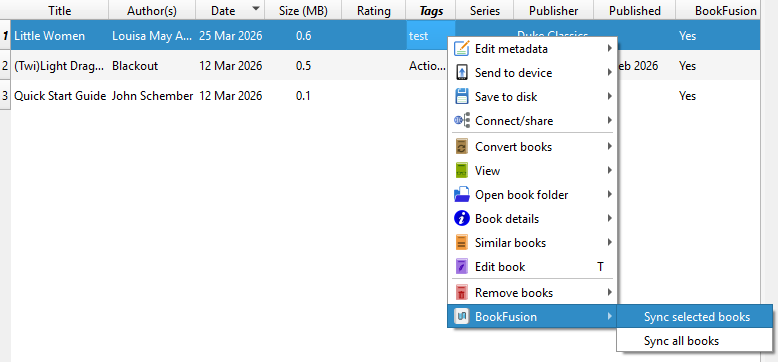Select Remove books menu entry

pyautogui.click(x=532, y=293)
